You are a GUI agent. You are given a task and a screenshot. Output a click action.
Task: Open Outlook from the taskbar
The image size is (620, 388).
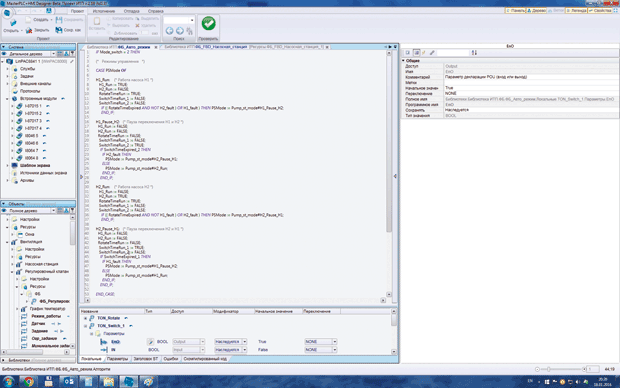tap(68, 381)
